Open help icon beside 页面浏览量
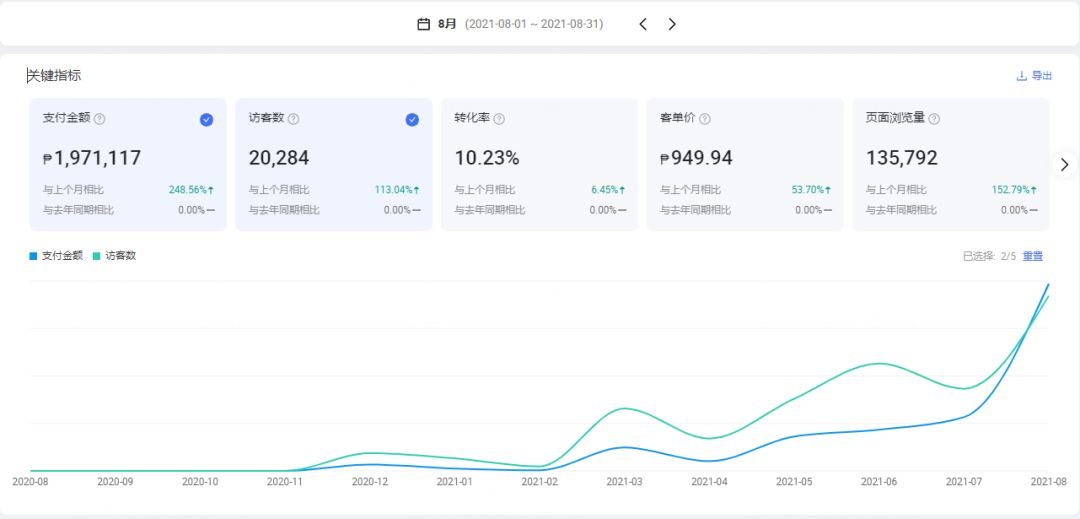Screen dimensions: 1080x519 click(934, 118)
